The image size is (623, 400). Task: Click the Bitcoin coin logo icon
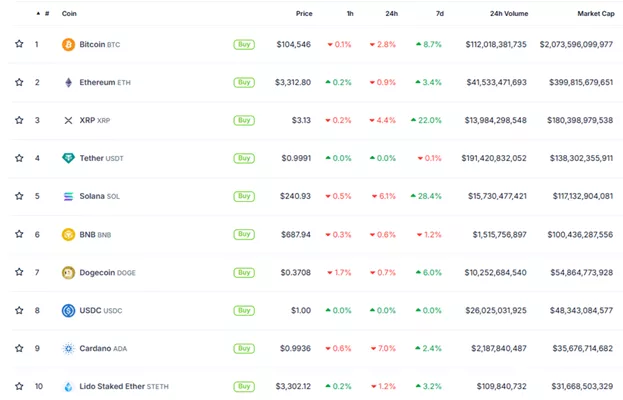coord(68,45)
